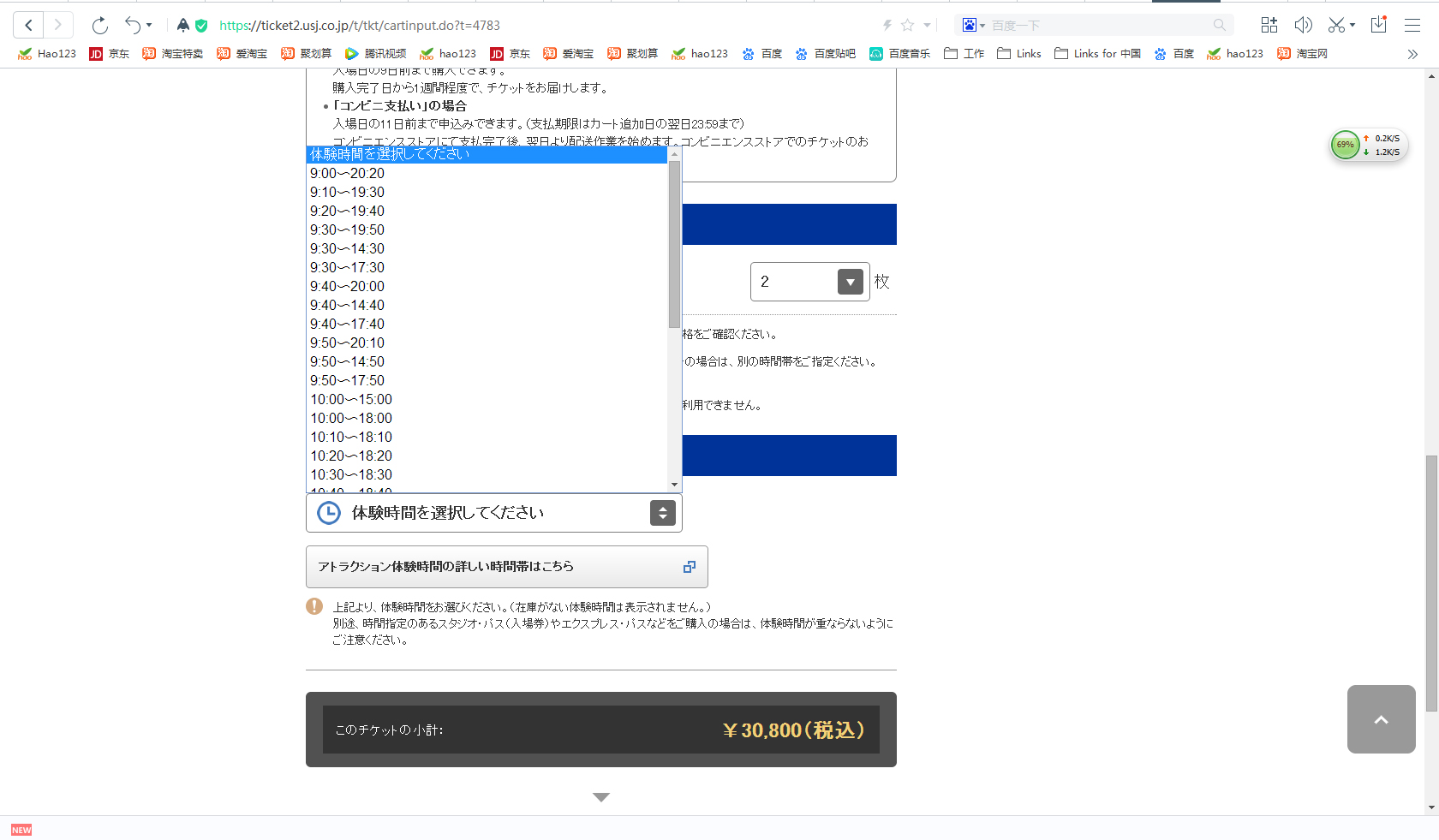Select the 9:40〜20:00 time slot

point(487,286)
